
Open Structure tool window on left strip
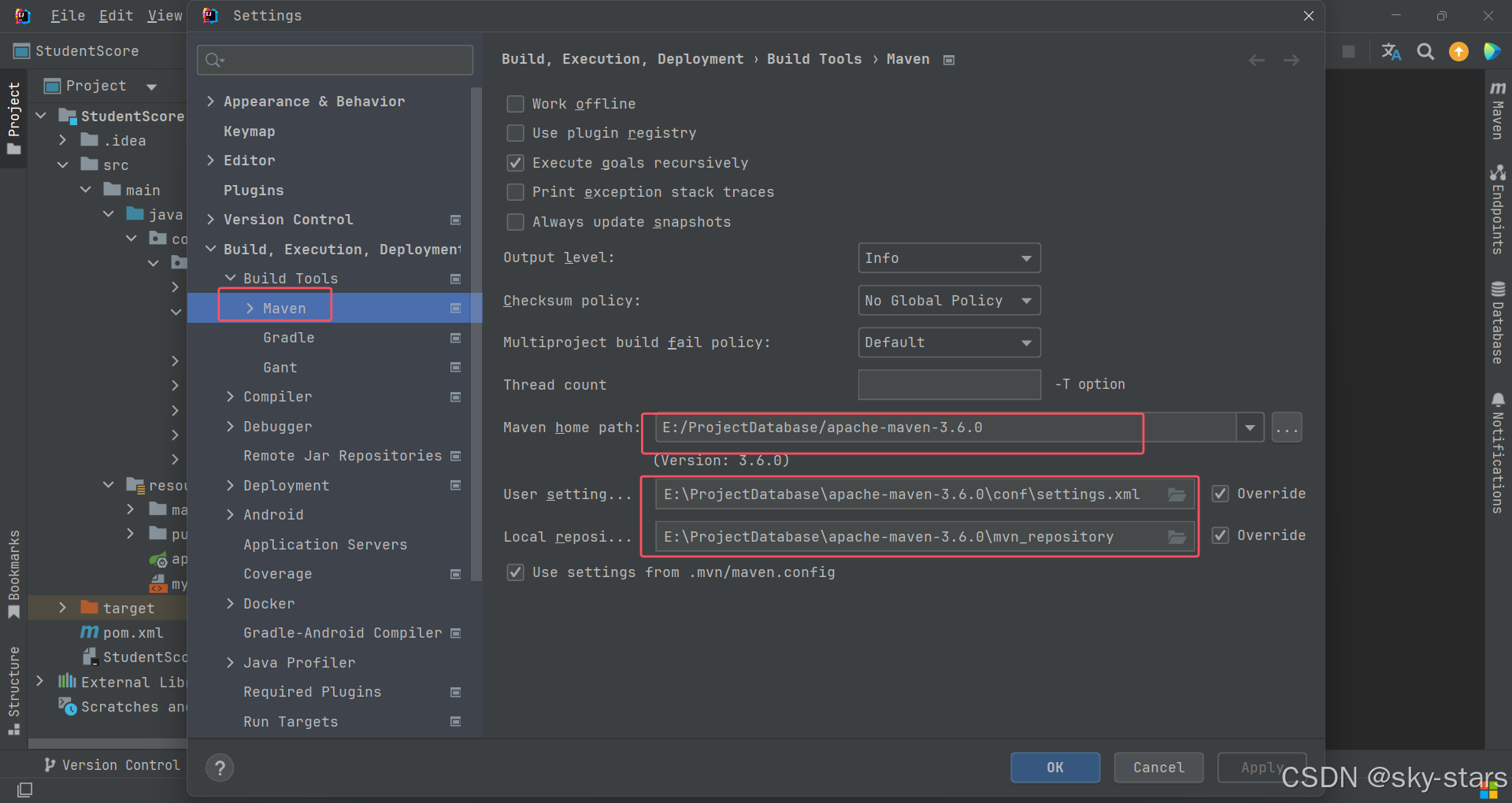pyautogui.click(x=13, y=690)
